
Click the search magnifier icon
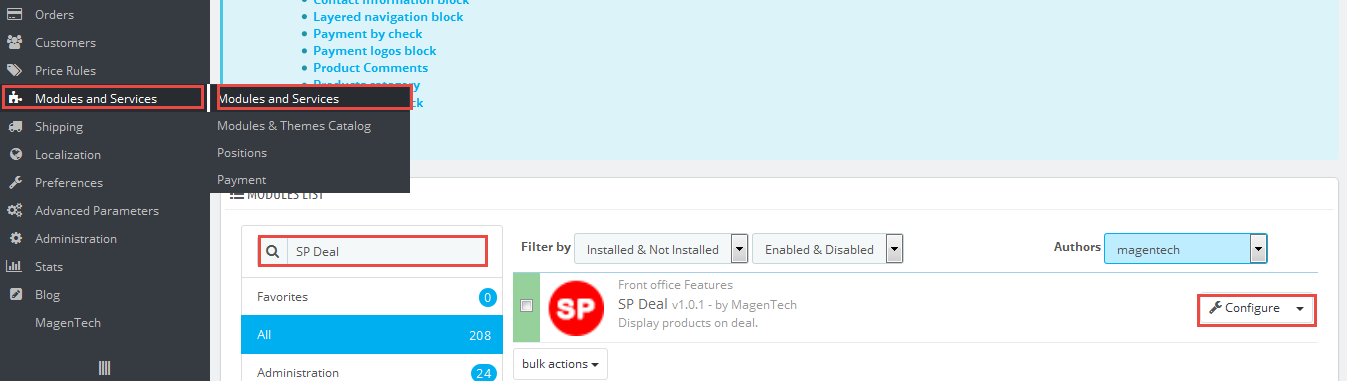273,251
